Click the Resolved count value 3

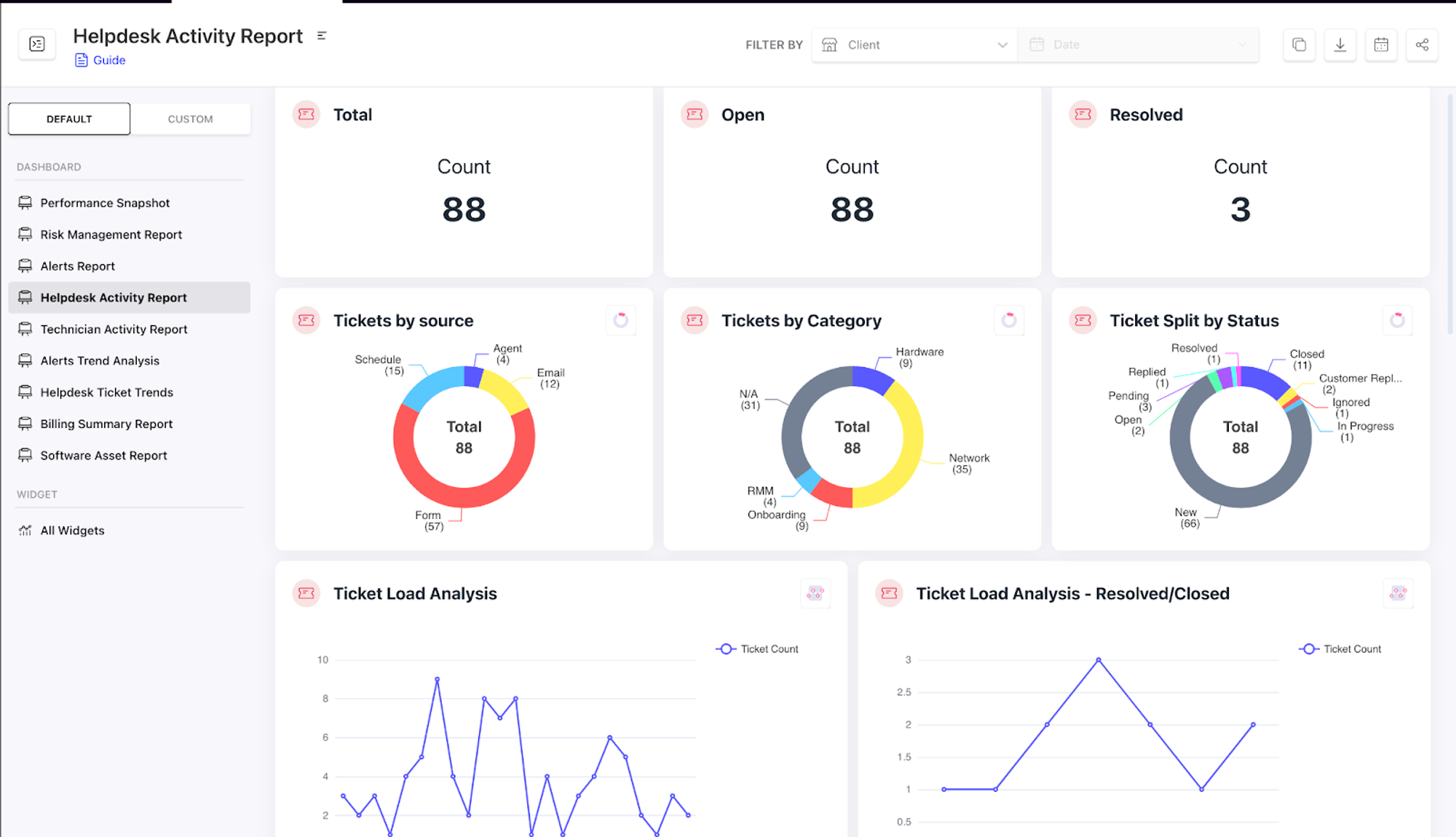pyautogui.click(x=1241, y=210)
